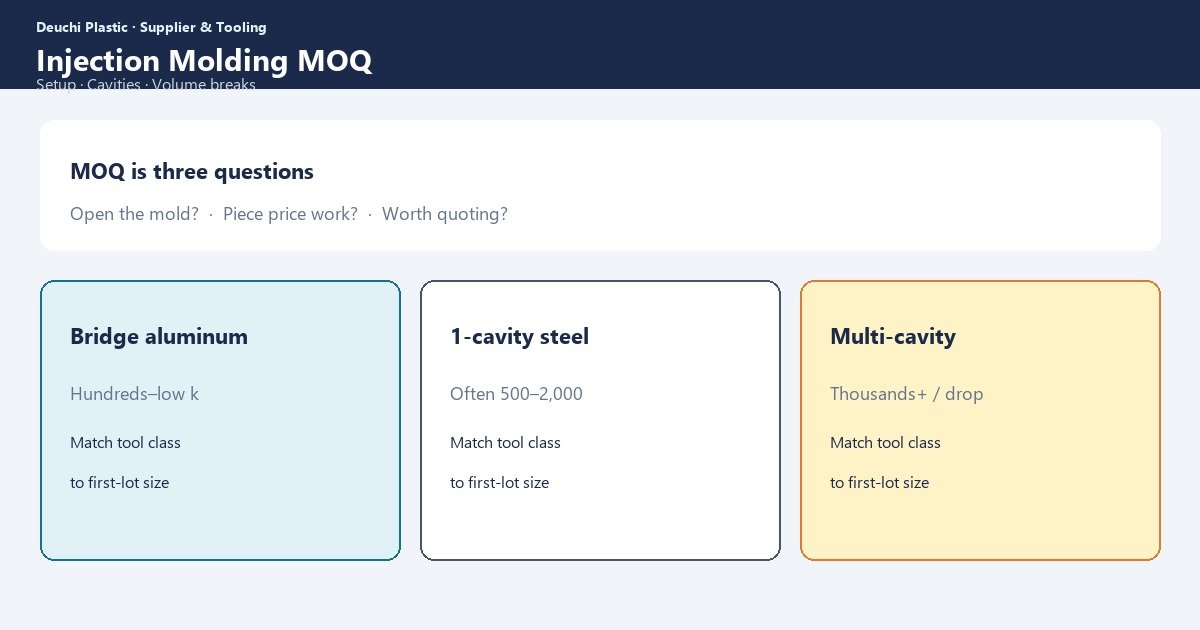Click 'to first-lot size' in Multi-cavity card

[879, 483]
